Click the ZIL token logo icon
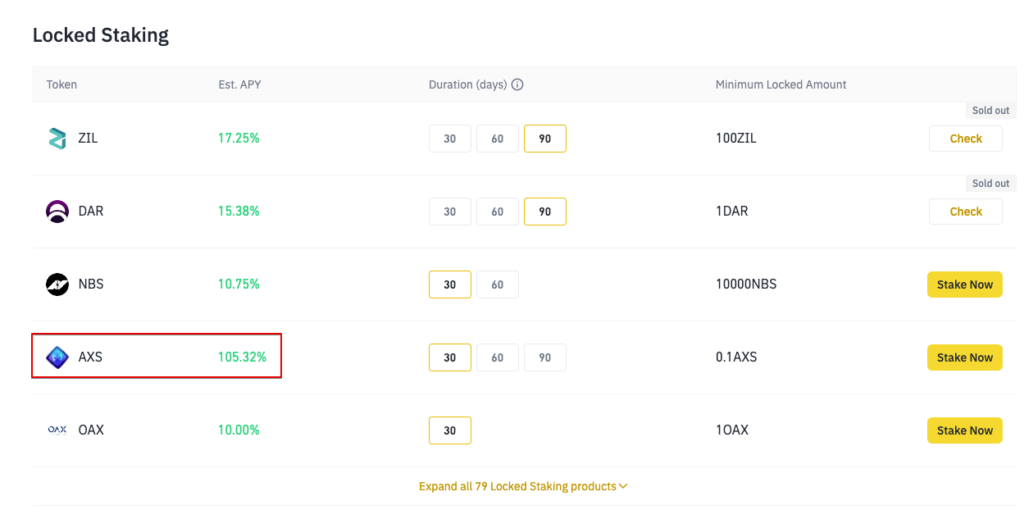 [57, 138]
